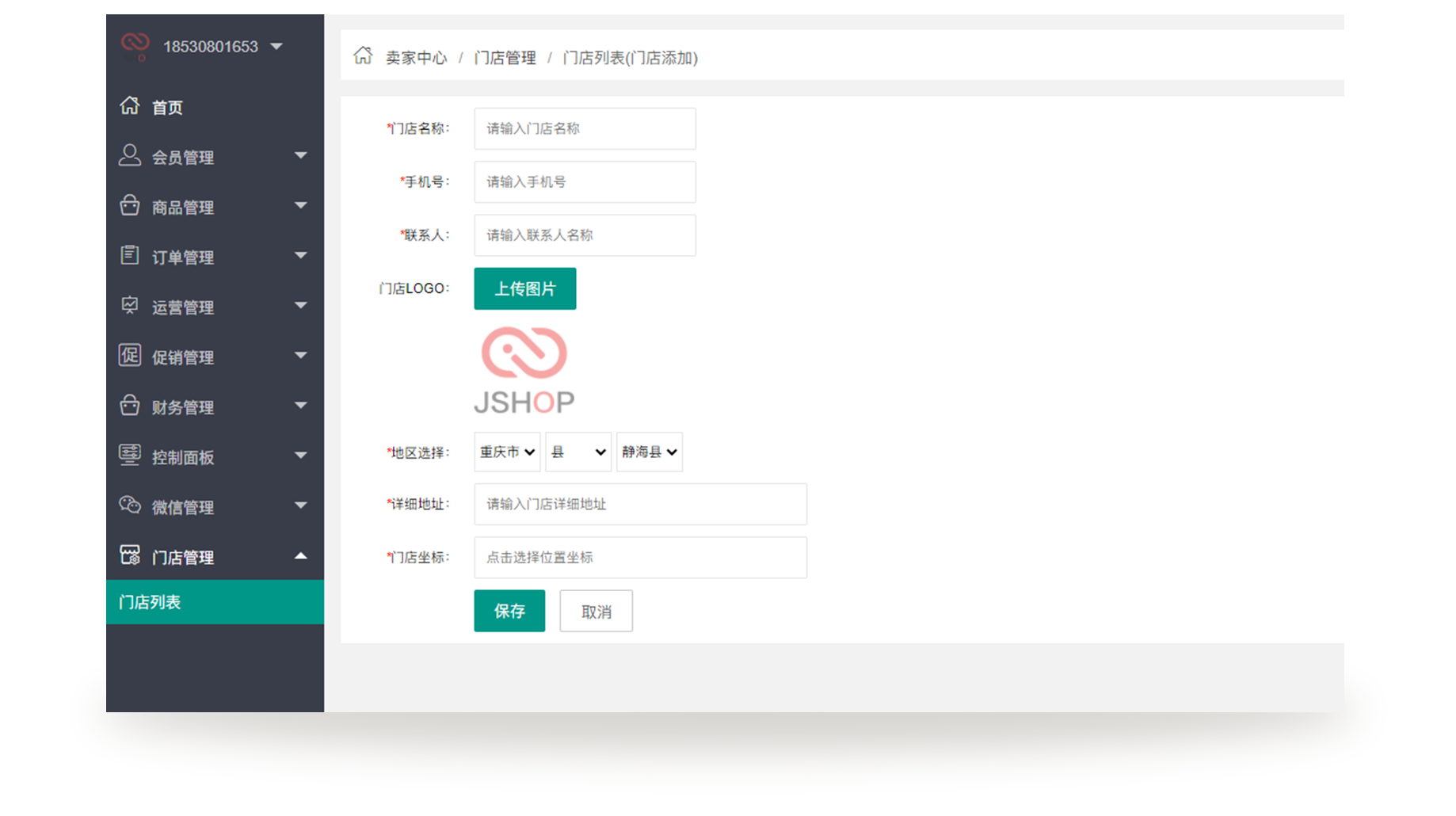
Task: Select 会员管理 menu label
Action: coord(183,158)
